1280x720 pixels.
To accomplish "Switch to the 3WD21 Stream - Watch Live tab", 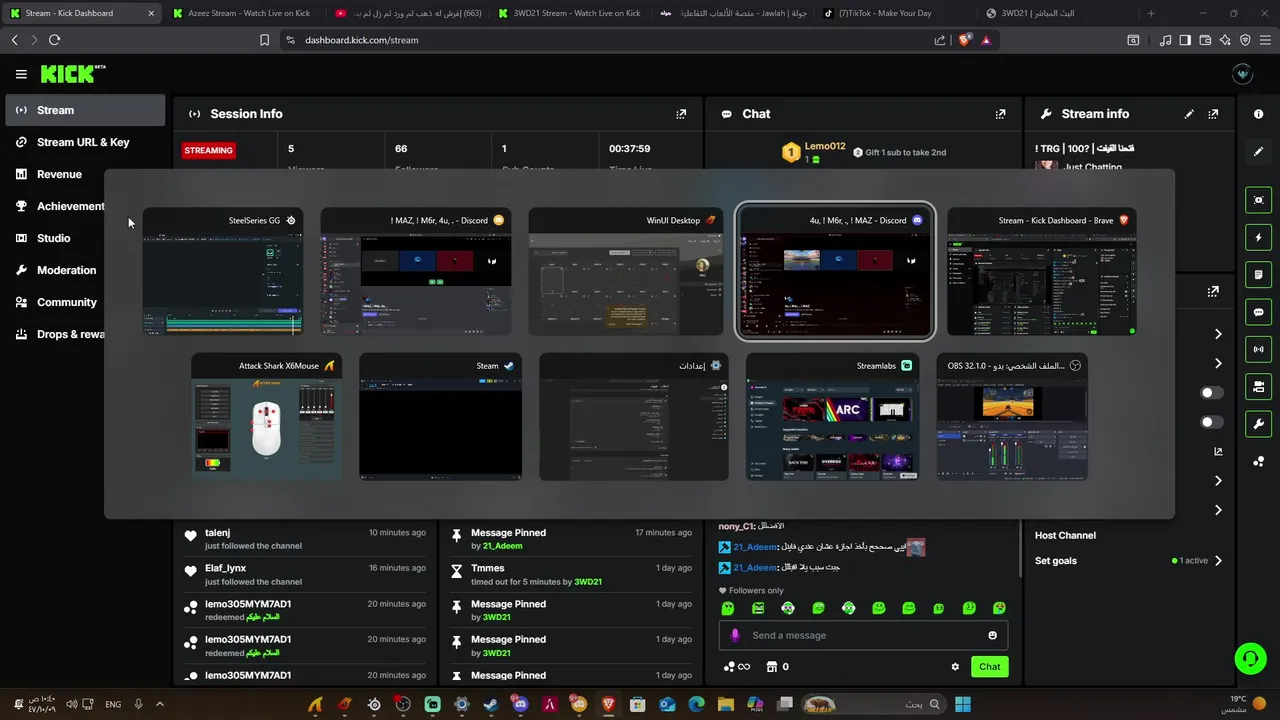I will pyautogui.click(x=569, y=13).
